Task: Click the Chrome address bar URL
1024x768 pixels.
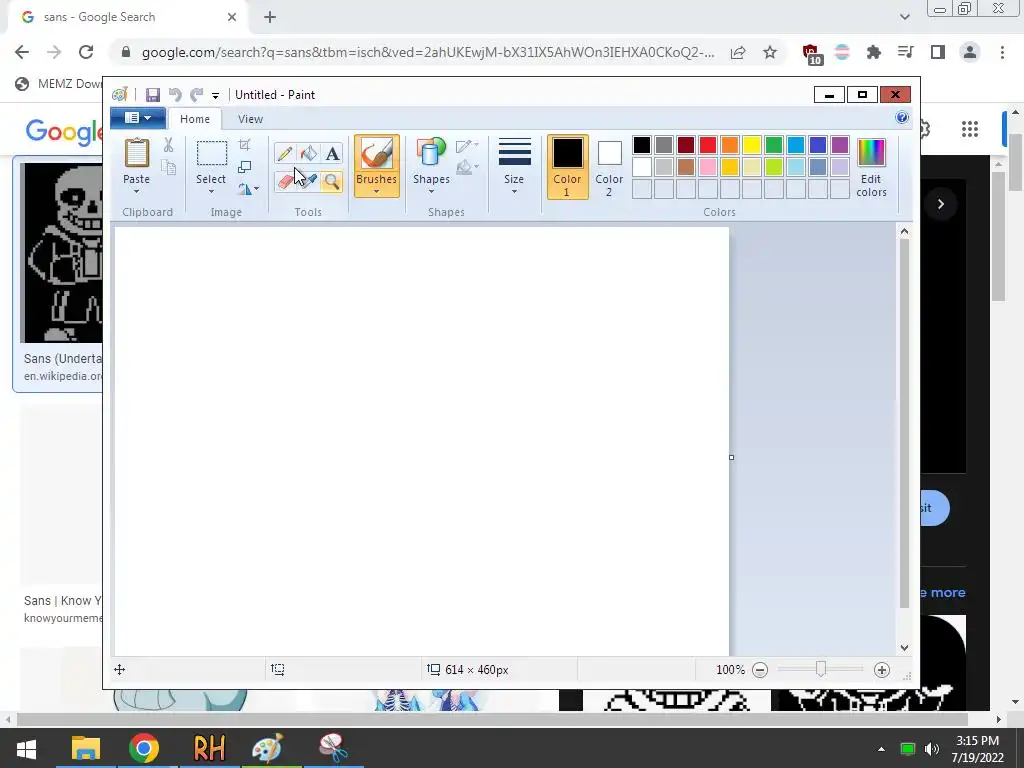Action: click(428, 52)
